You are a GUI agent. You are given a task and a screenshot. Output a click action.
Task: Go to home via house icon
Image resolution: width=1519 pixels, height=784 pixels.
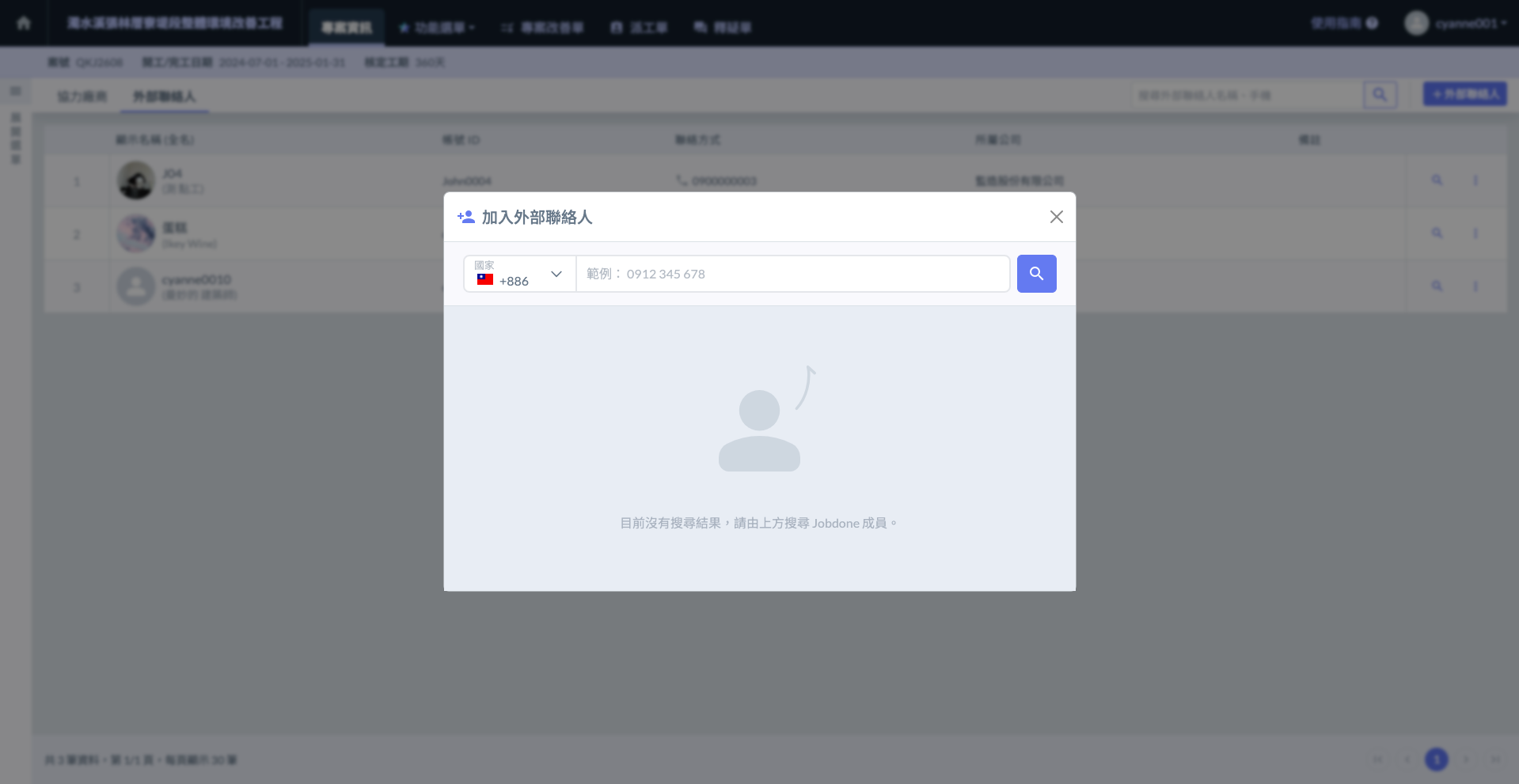[24, 23]
